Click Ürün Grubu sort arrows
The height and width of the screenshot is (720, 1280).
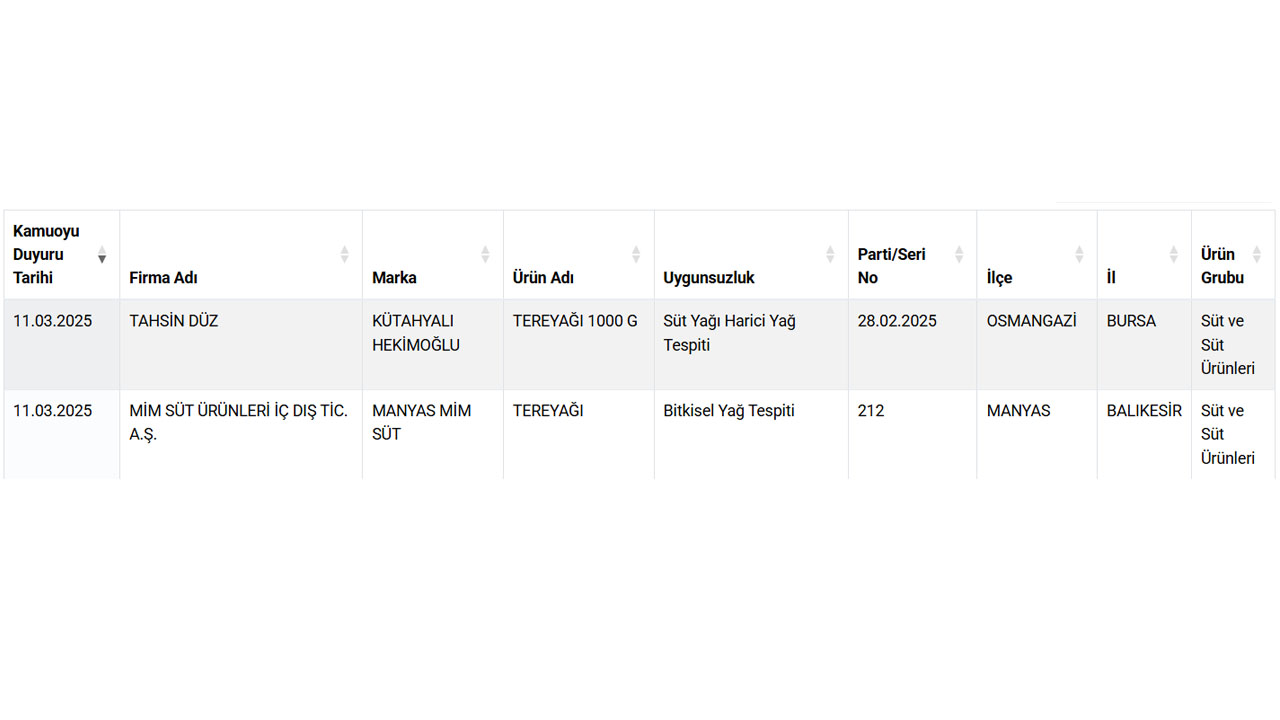(1257, 254)
